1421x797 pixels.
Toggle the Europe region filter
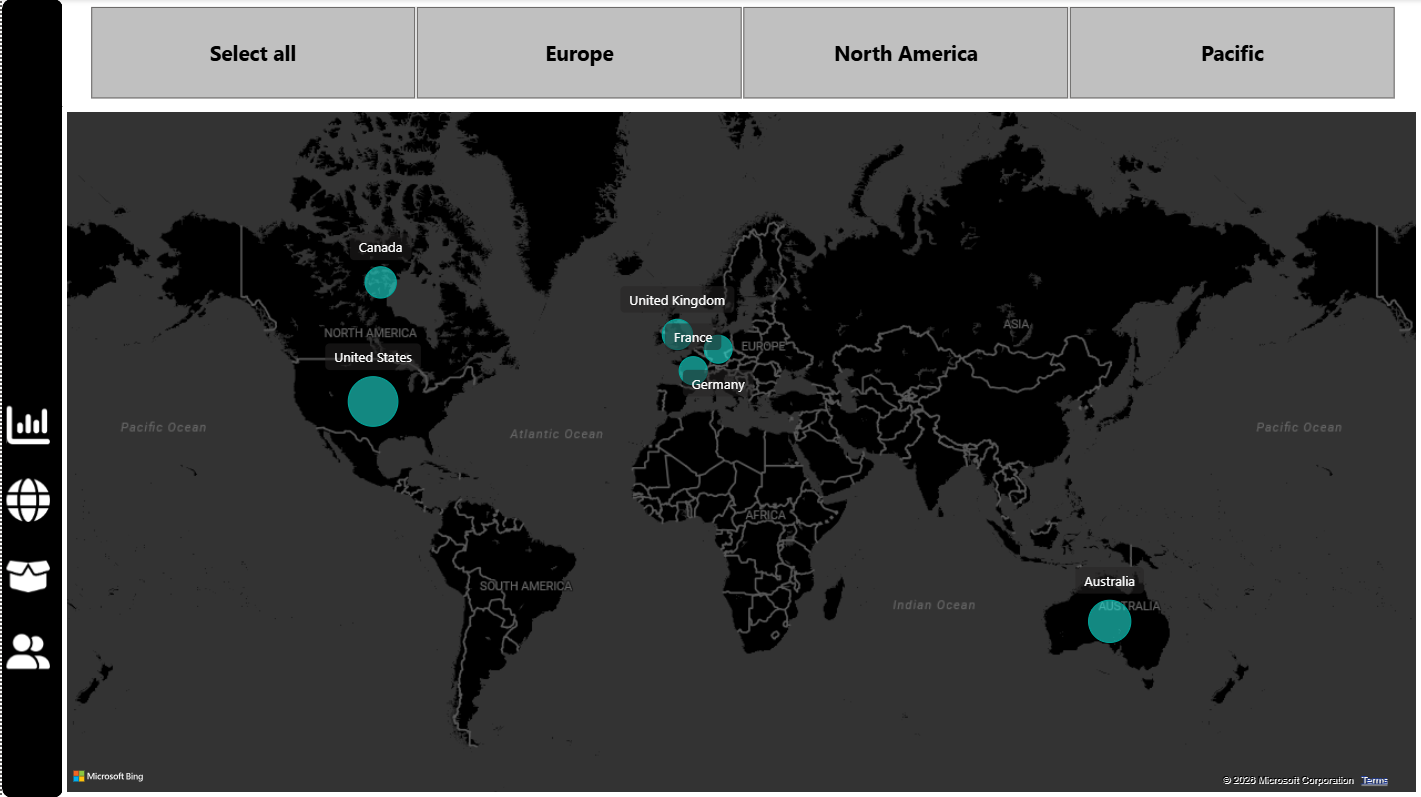coord(579,53)
